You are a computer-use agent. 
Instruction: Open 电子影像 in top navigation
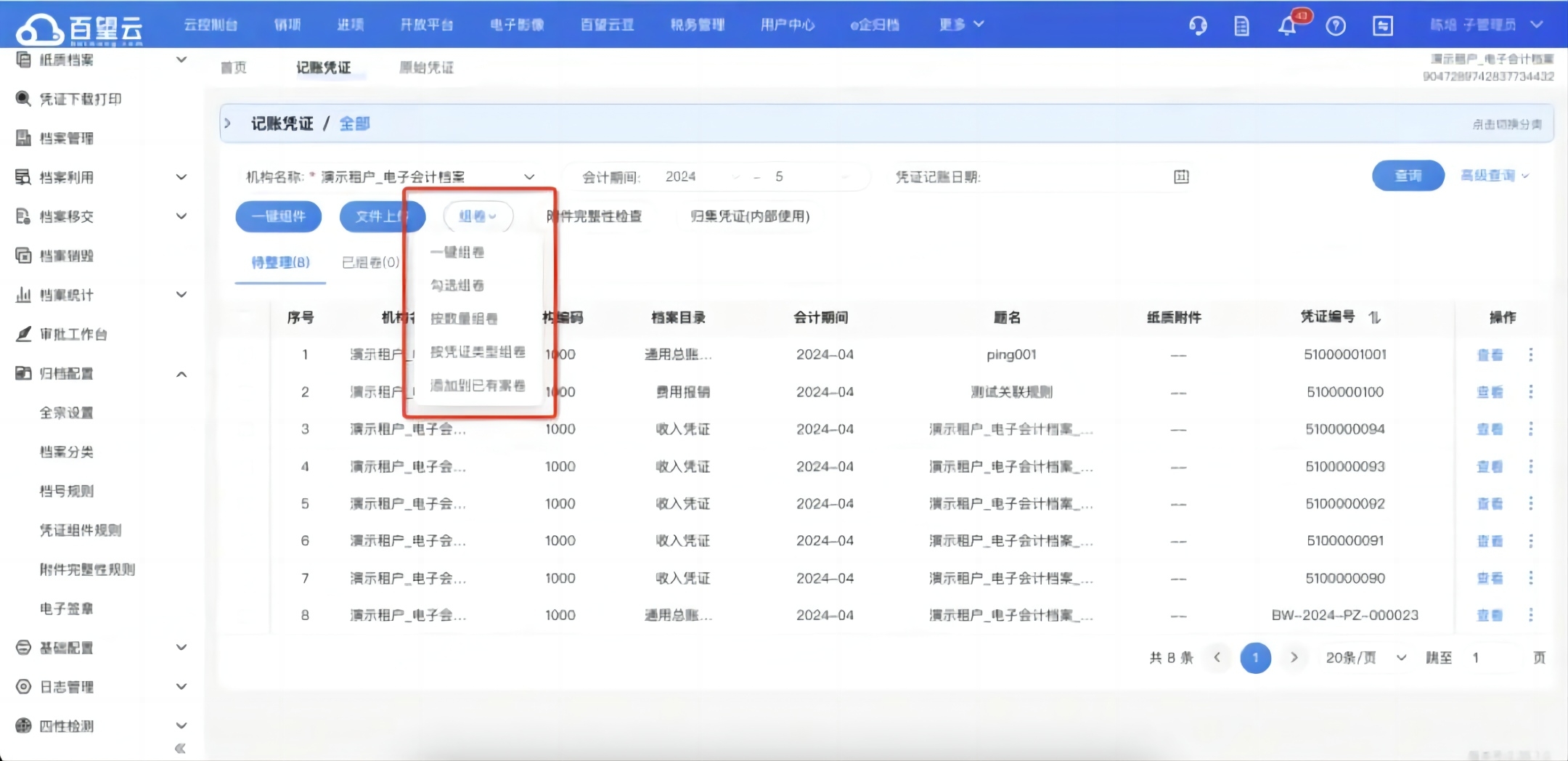(517, 25)
